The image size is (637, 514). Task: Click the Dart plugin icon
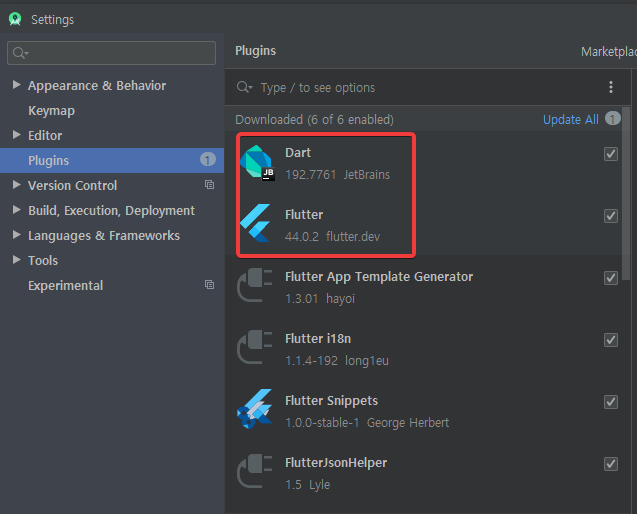(x=258, y=163)
